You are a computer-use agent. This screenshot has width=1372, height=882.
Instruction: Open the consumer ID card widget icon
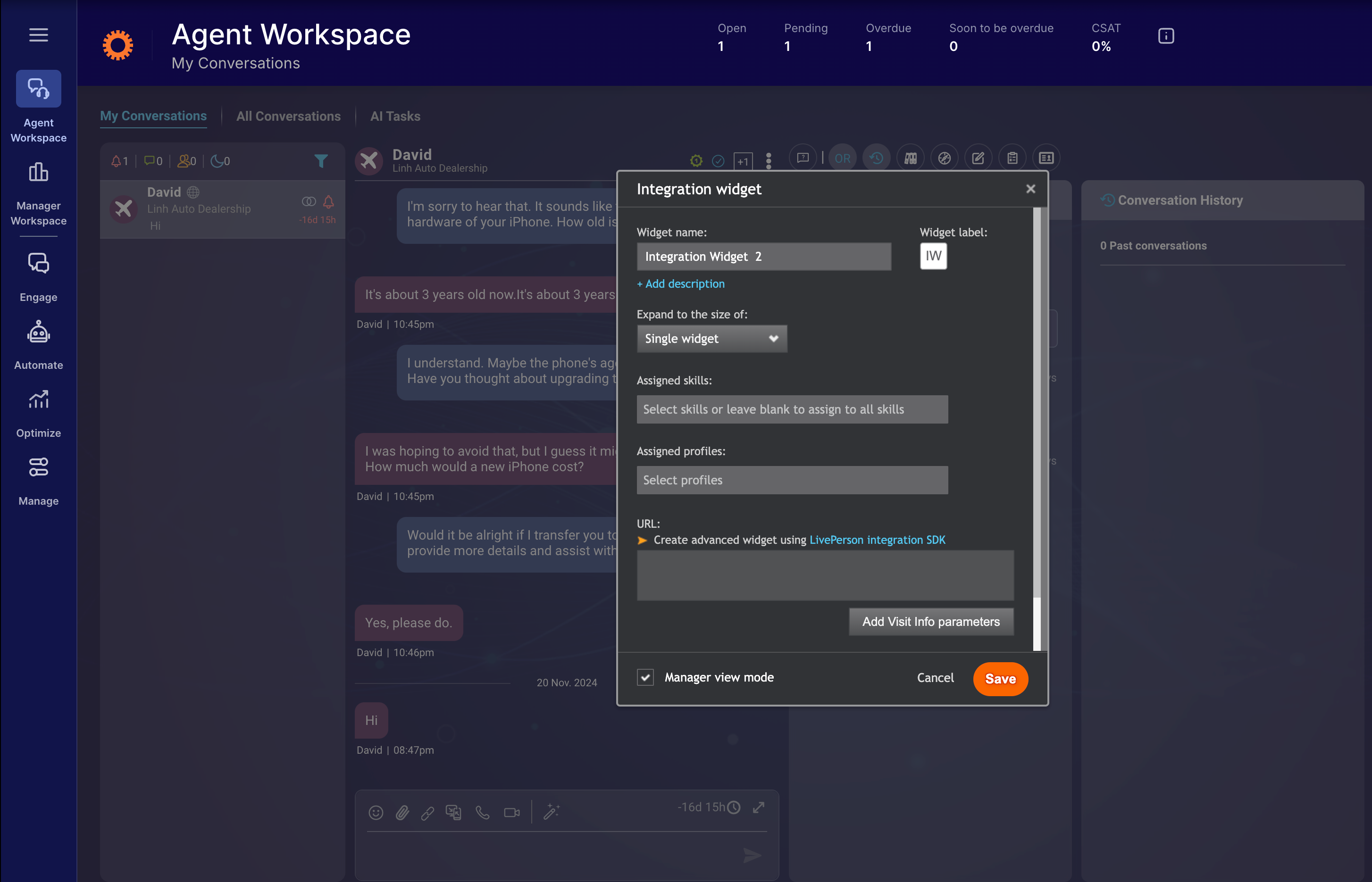[x=1046, y=158]
